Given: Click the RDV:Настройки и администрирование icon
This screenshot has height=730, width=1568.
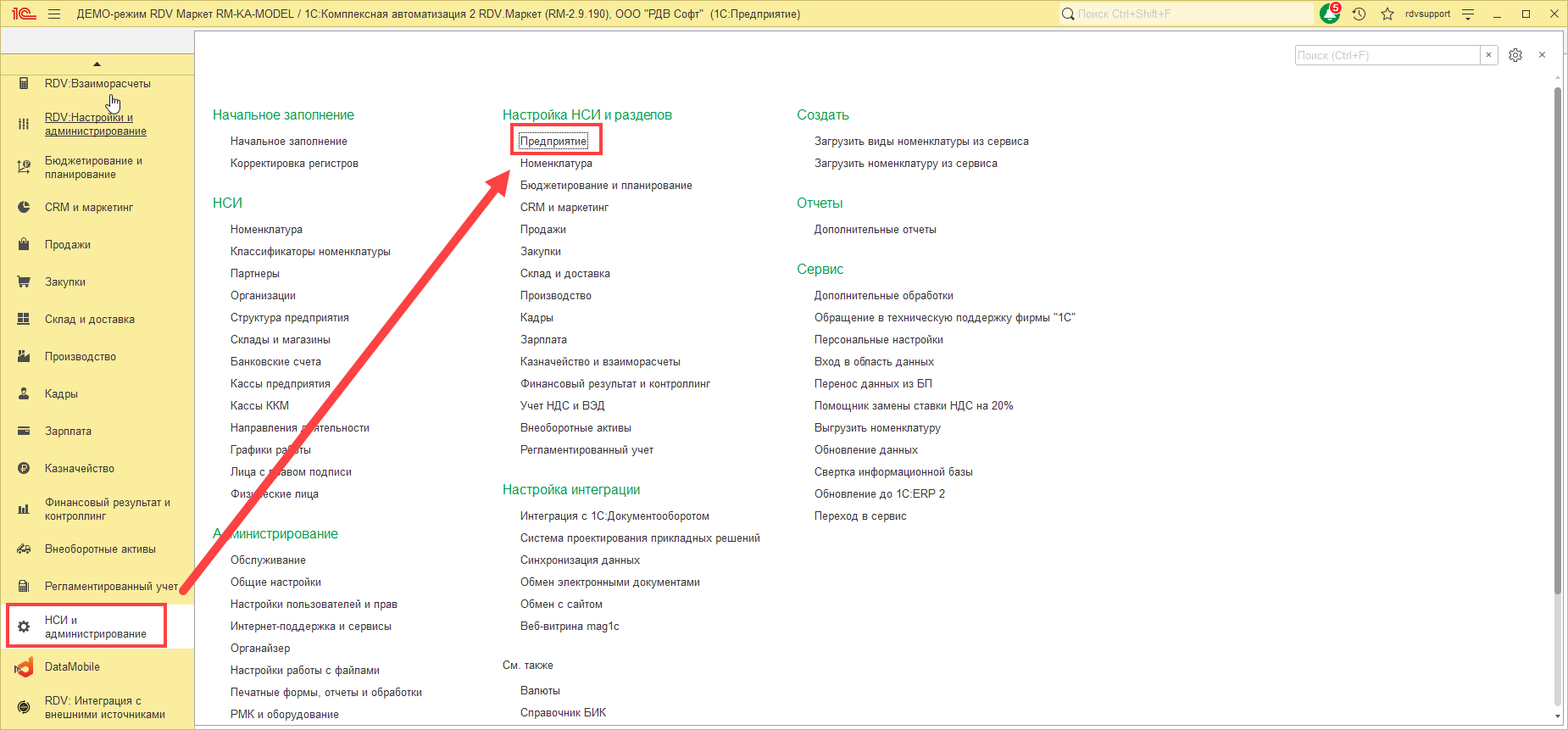Looking at the screenshot, I should pos(24,124).
